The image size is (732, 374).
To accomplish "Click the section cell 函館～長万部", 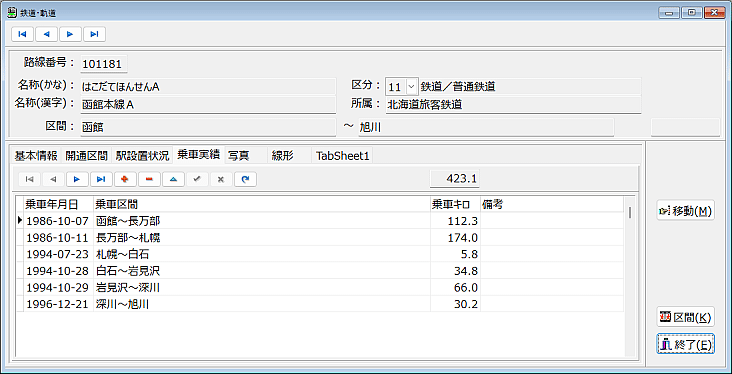I will coord(261,221).
